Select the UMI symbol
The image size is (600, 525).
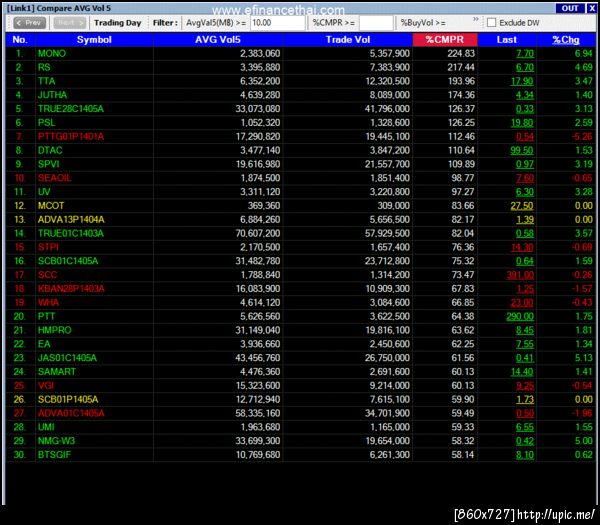click(x=46, y=427)
